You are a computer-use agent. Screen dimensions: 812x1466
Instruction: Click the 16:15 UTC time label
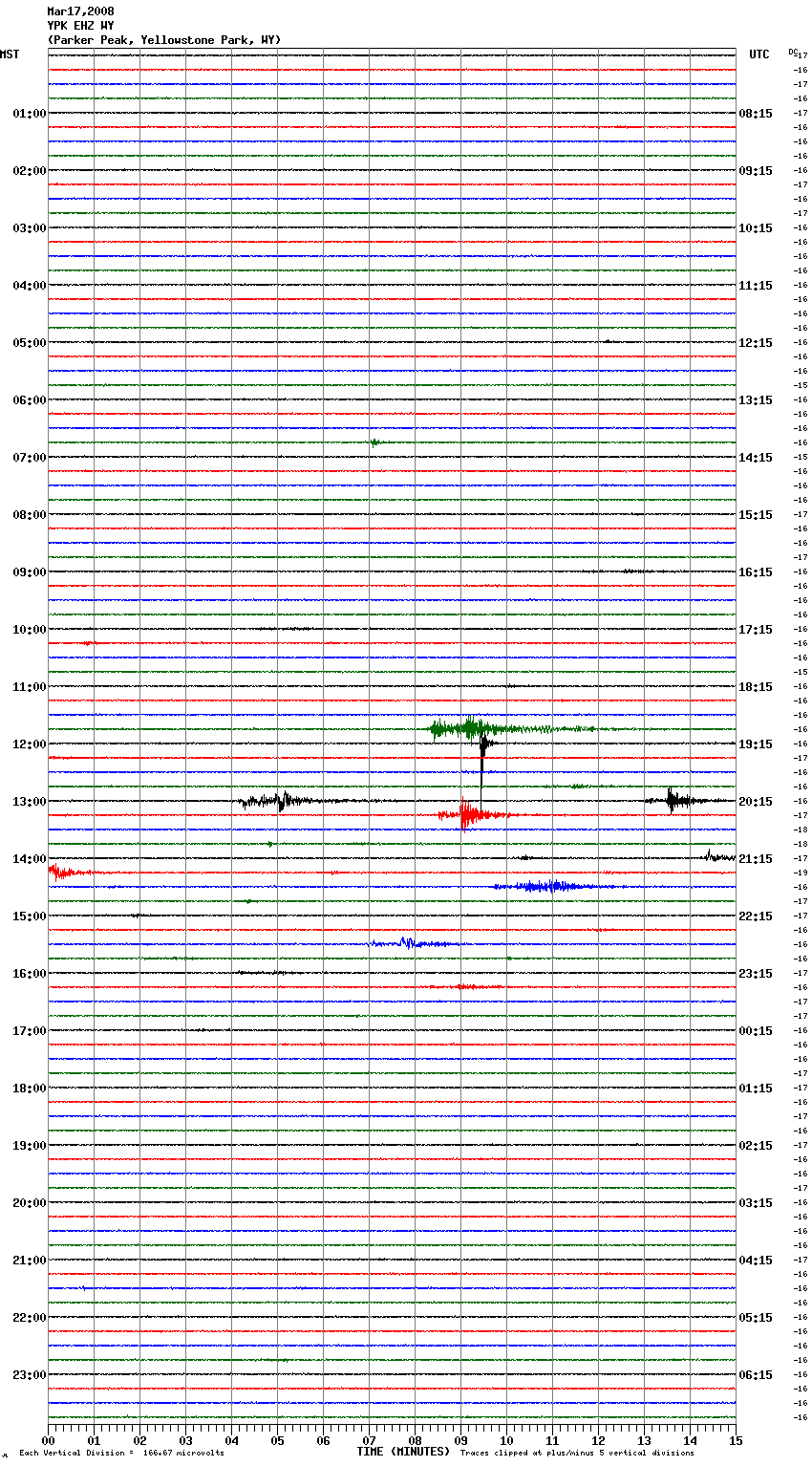tap(756, 572)
